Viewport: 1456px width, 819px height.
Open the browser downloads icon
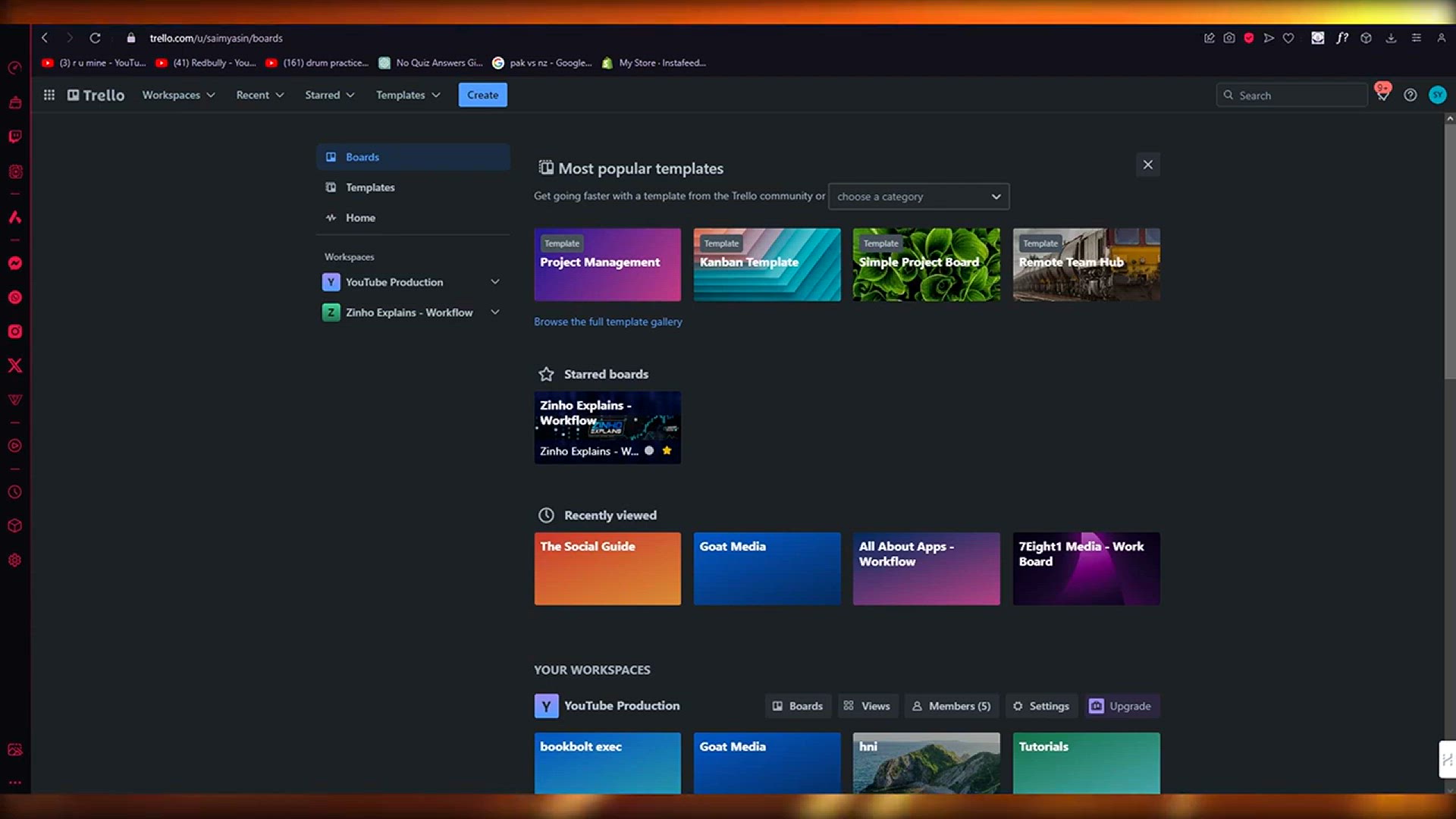(x=1391, y=38)
